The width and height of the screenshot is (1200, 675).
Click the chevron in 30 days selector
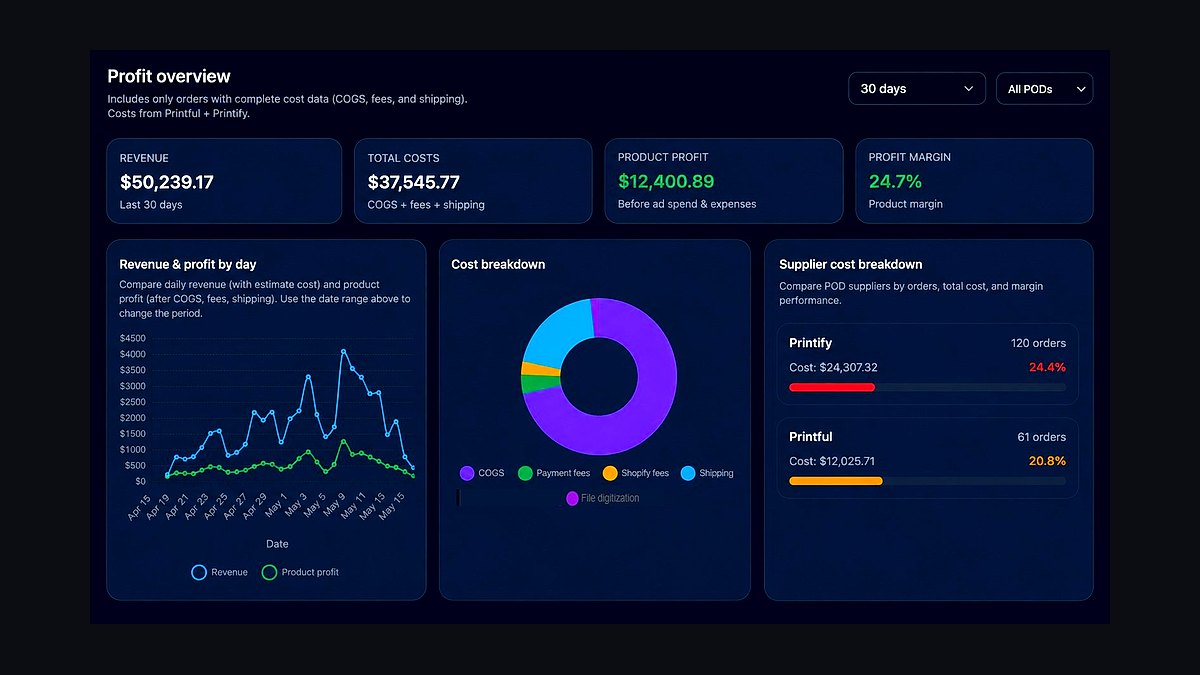pos(968,89)
